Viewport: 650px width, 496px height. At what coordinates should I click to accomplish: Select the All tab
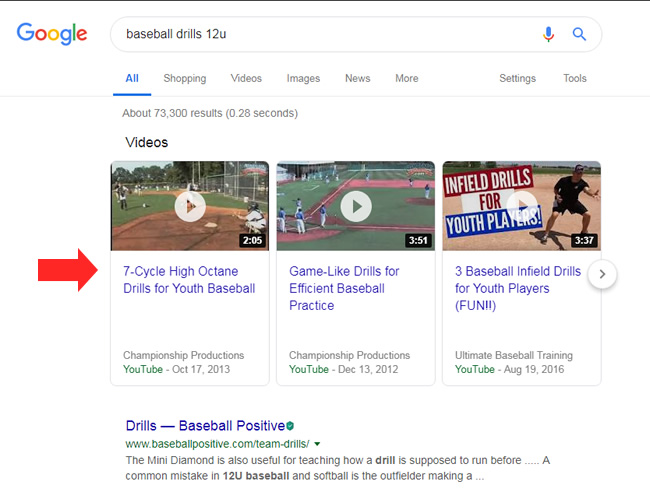132,78
